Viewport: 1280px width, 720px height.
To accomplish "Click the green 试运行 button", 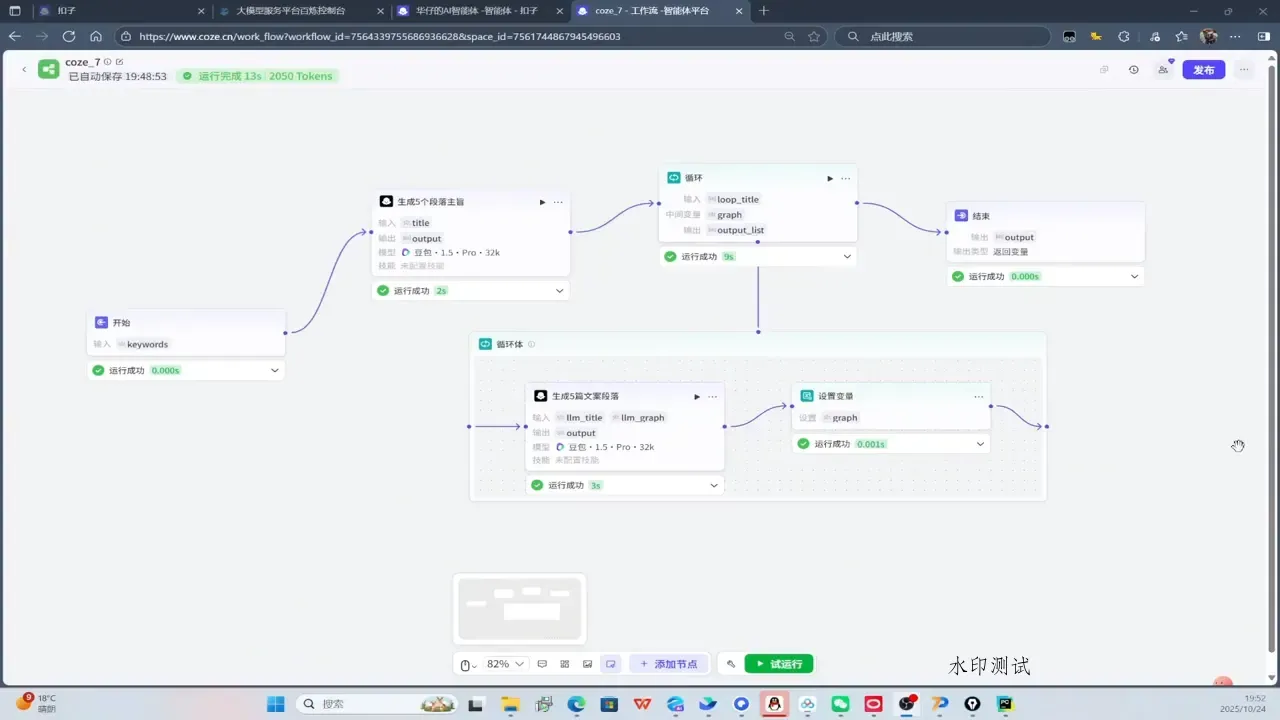I will [x=778, y=664].
